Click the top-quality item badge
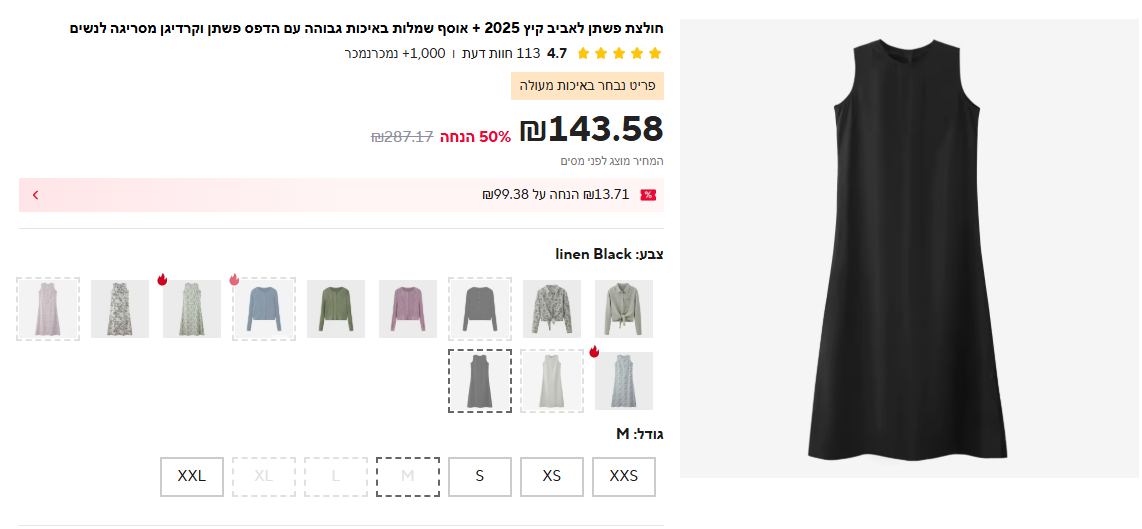 (x=587, y=86)
